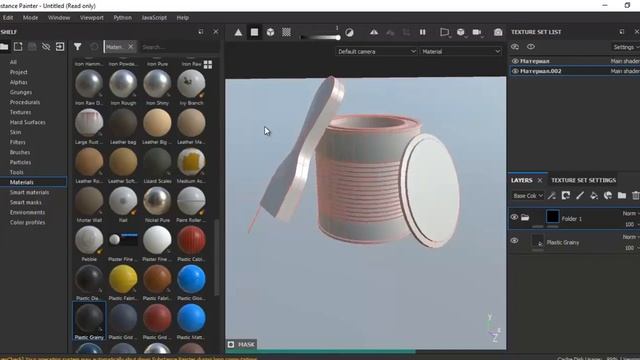Viewport: 640px width, 360px height.
Task: Select the Alphas shelf category
Action: [19, 82]
